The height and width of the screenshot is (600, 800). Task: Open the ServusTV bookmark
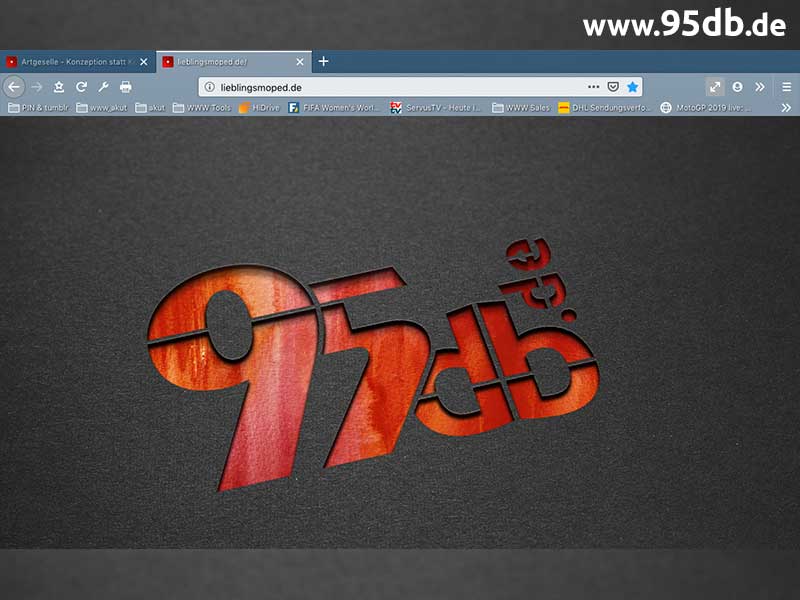[x=435, y=108]
